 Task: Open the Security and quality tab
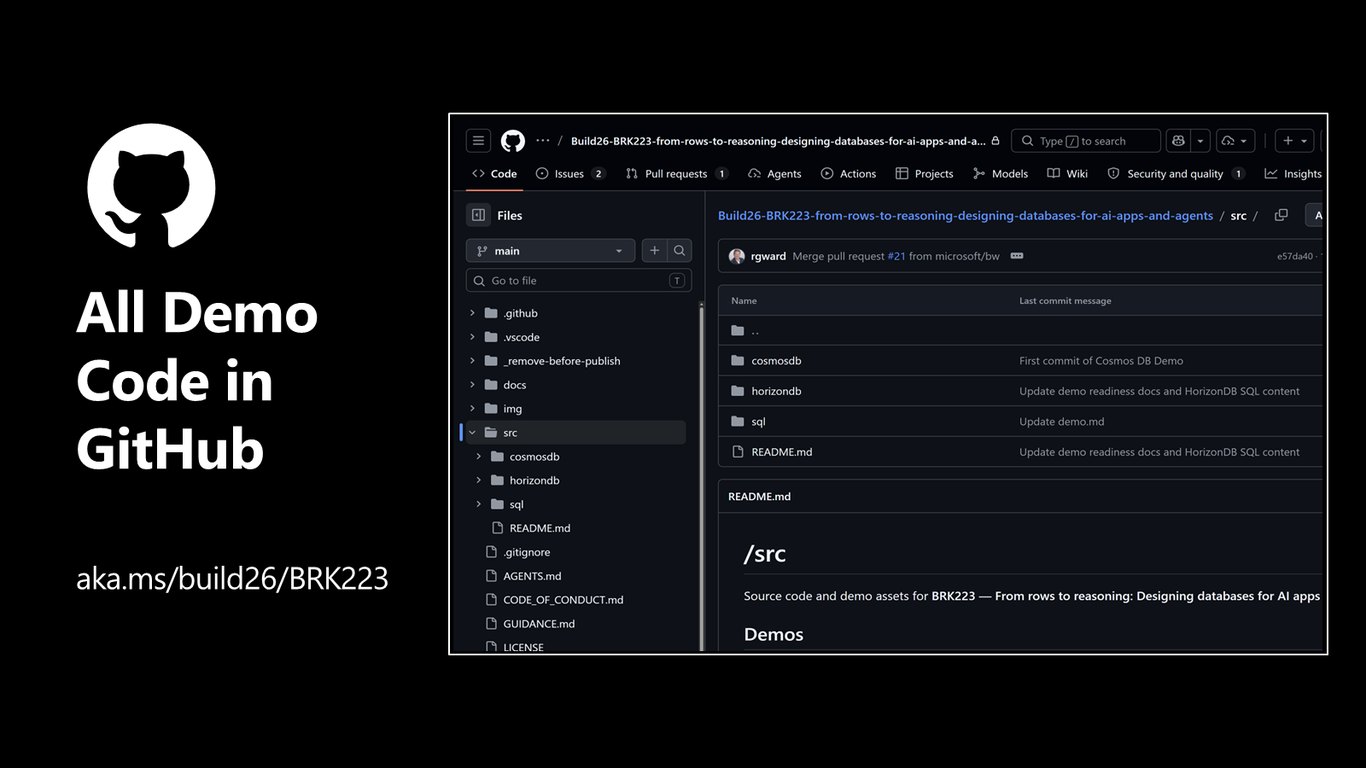(1175, 174)
